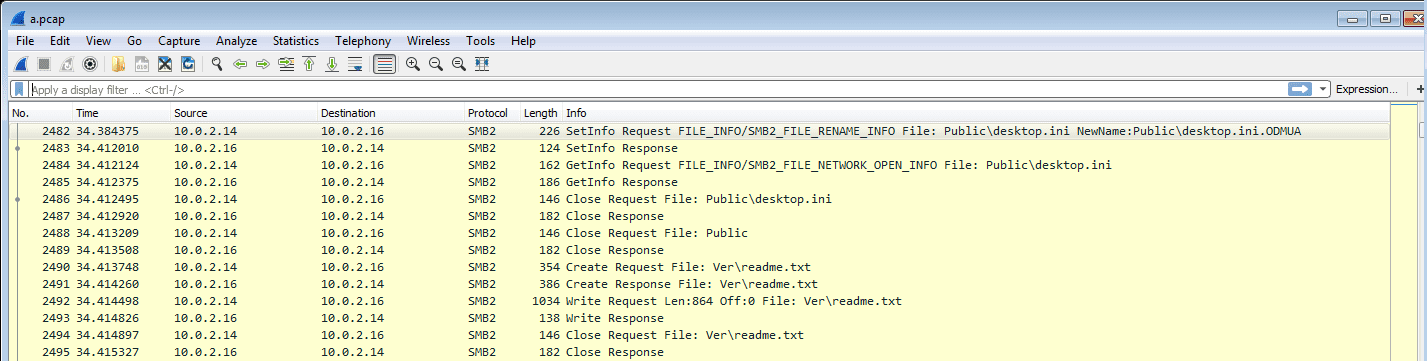Sort by the Destination column header
The width and height of the screenshot is (1427, 361).
coord(391,113)
